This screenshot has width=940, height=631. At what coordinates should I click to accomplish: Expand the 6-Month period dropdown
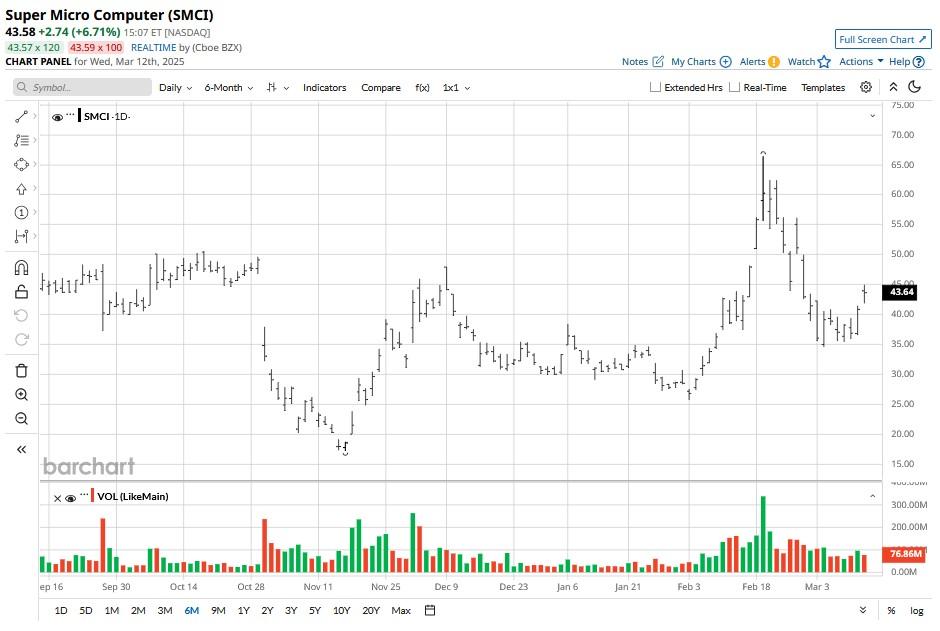[228, 88]
